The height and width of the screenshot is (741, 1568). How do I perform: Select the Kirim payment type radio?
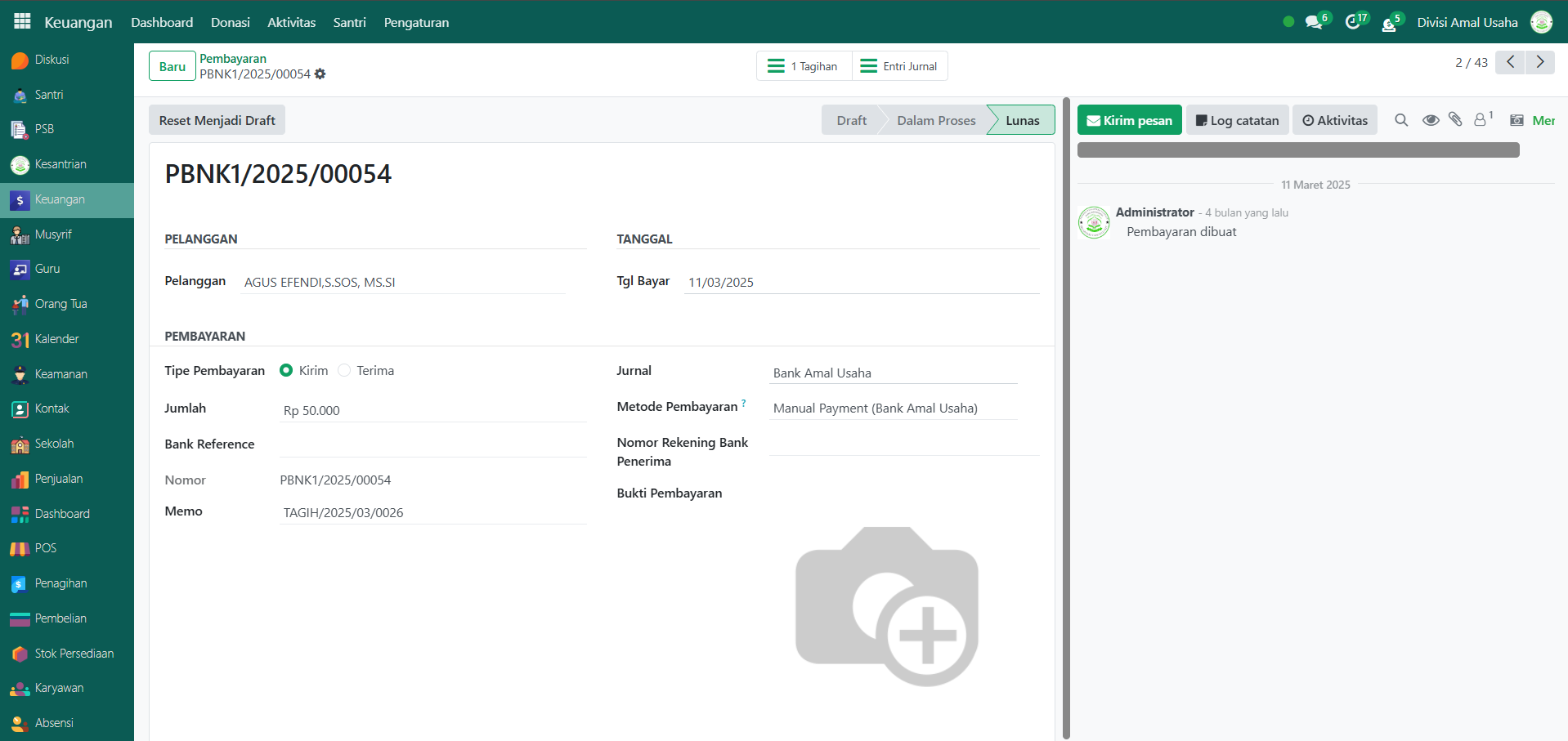pos(286,371)
